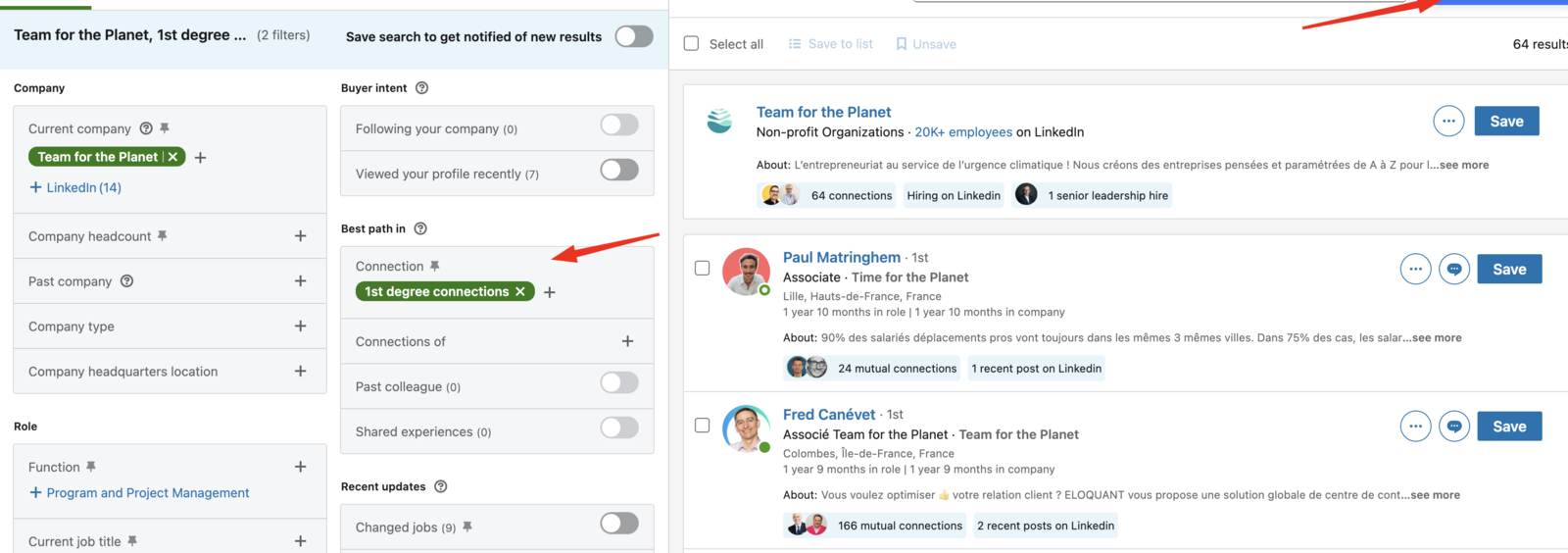Enable the Shared experiences toggle

tap(619, 427)
